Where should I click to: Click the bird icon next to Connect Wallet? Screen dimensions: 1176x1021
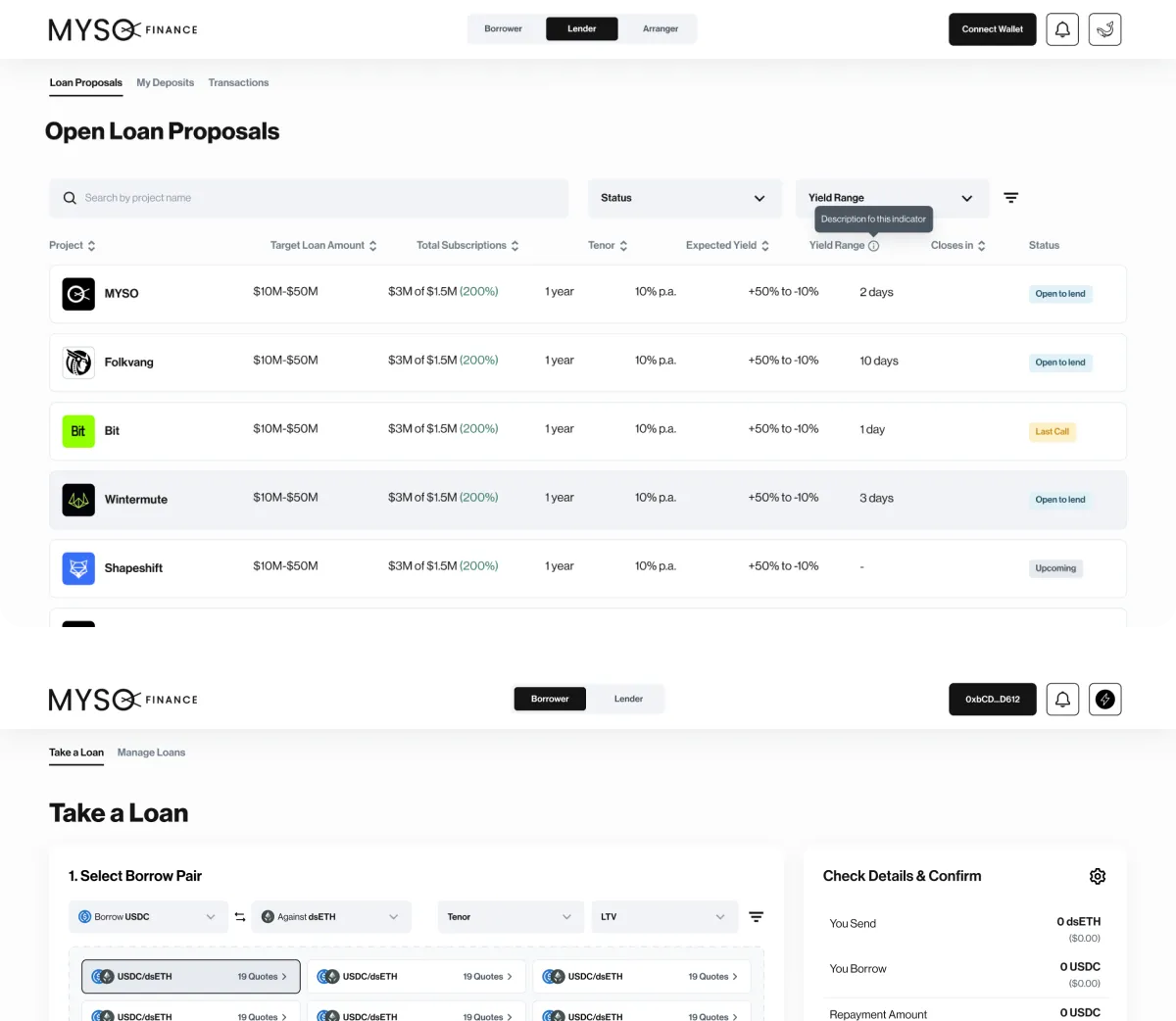(1105, 29)
